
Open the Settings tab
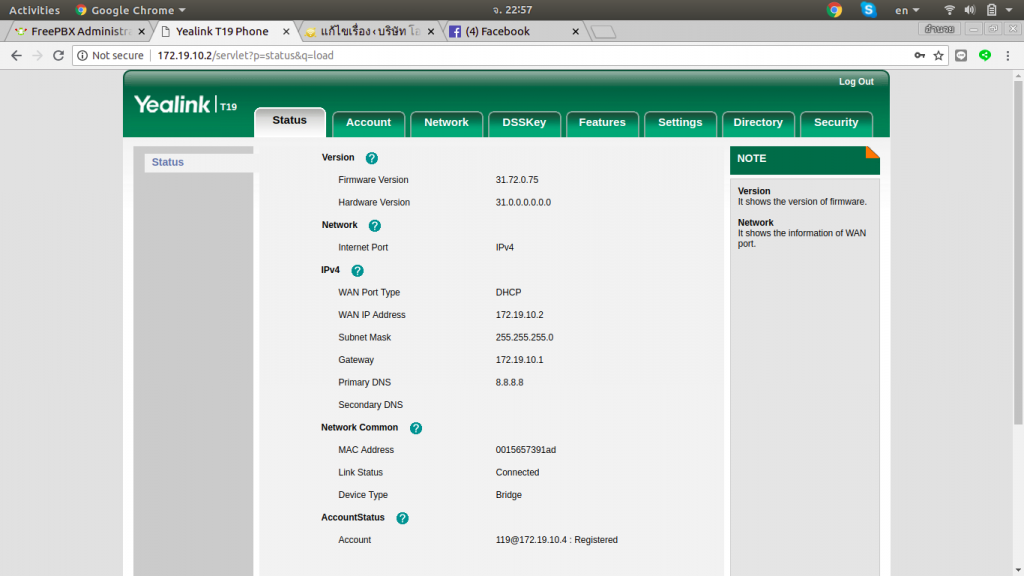click(x=680, y=123)
